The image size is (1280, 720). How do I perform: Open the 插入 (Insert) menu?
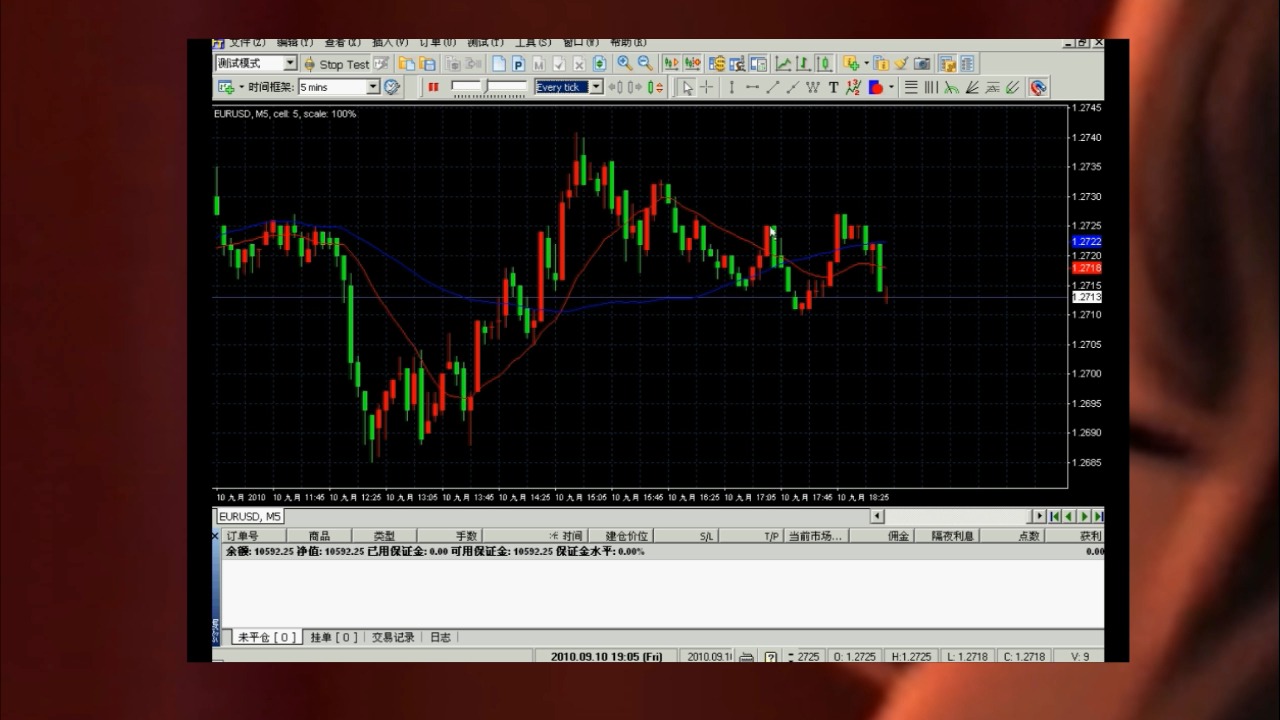point(390,43)
